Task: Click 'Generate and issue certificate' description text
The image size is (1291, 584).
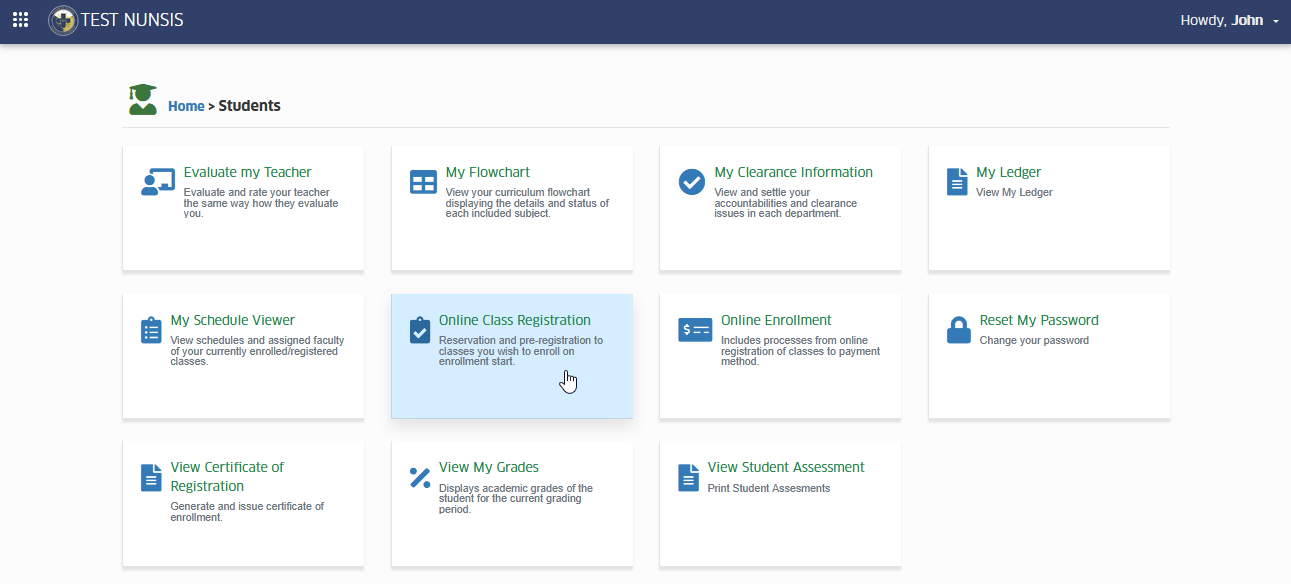Action: pyautogui.click(x=247, y=512)
